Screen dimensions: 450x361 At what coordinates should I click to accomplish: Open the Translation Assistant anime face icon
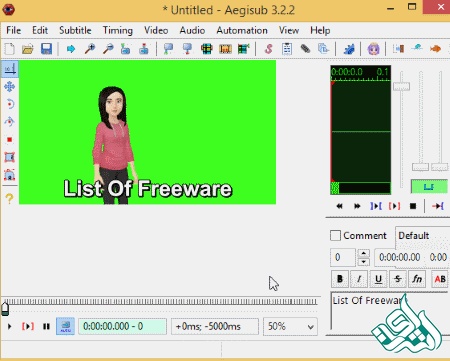point(374,49)
